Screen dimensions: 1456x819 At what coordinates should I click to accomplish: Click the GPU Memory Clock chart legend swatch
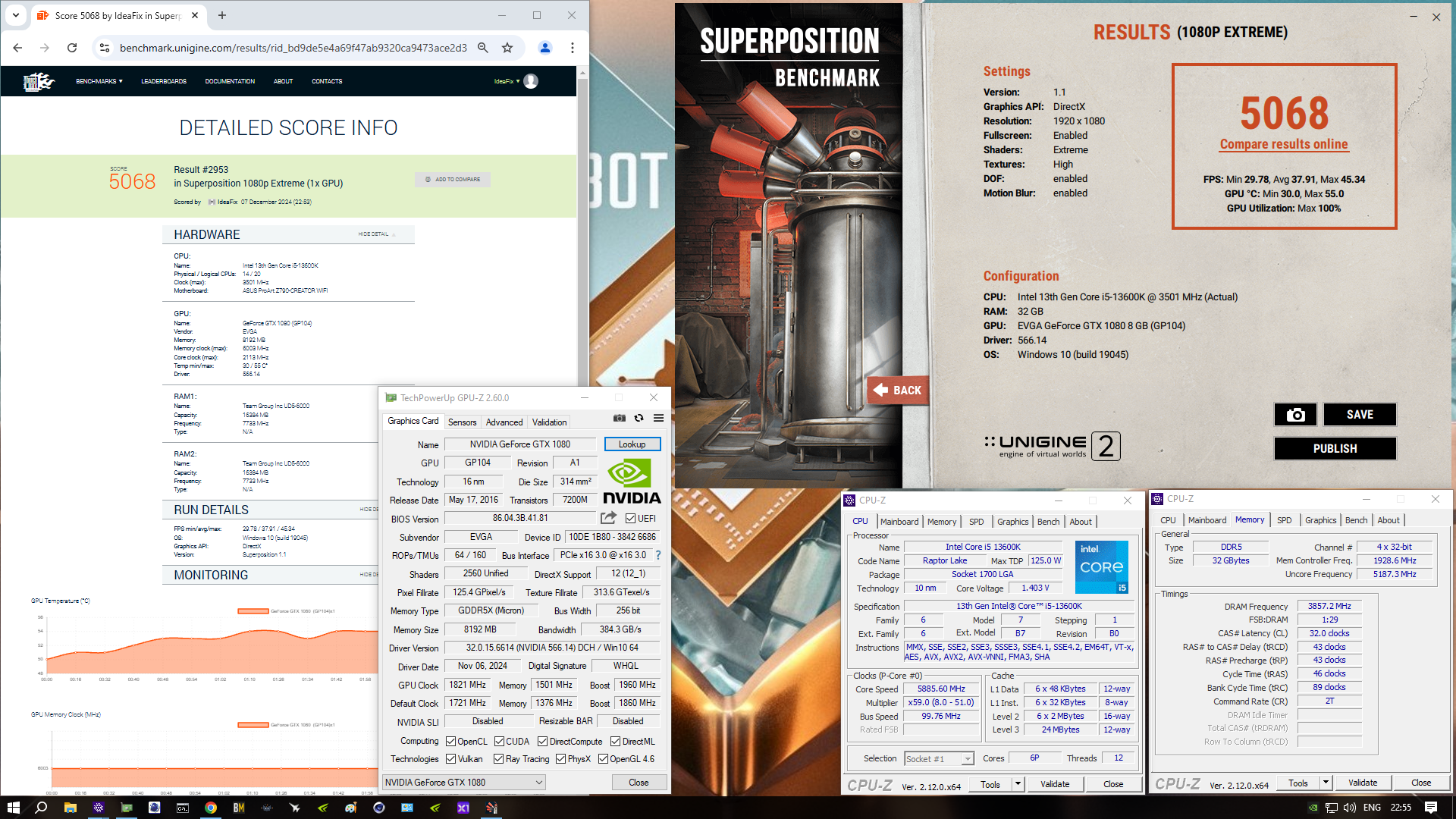[x=253, y=725]
